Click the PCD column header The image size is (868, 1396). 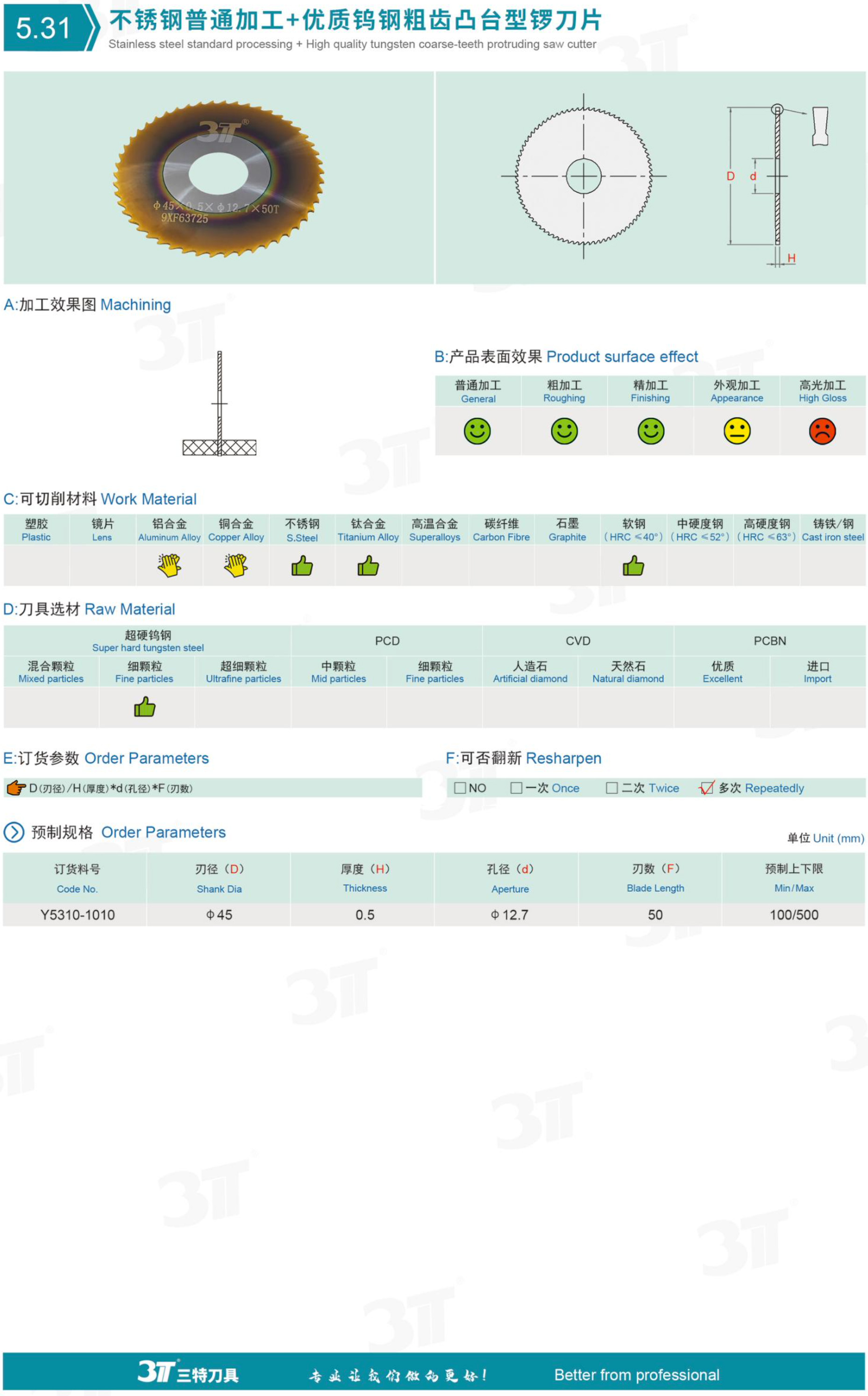(387, 641)
